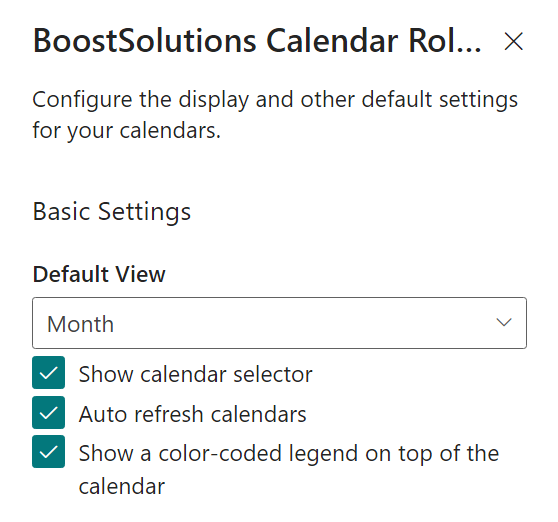Image resolution: width=558 pixels, height=522 pixels.
Task: Click the checkmark icon for color-coded legend
Action: [x=48, y=452]
